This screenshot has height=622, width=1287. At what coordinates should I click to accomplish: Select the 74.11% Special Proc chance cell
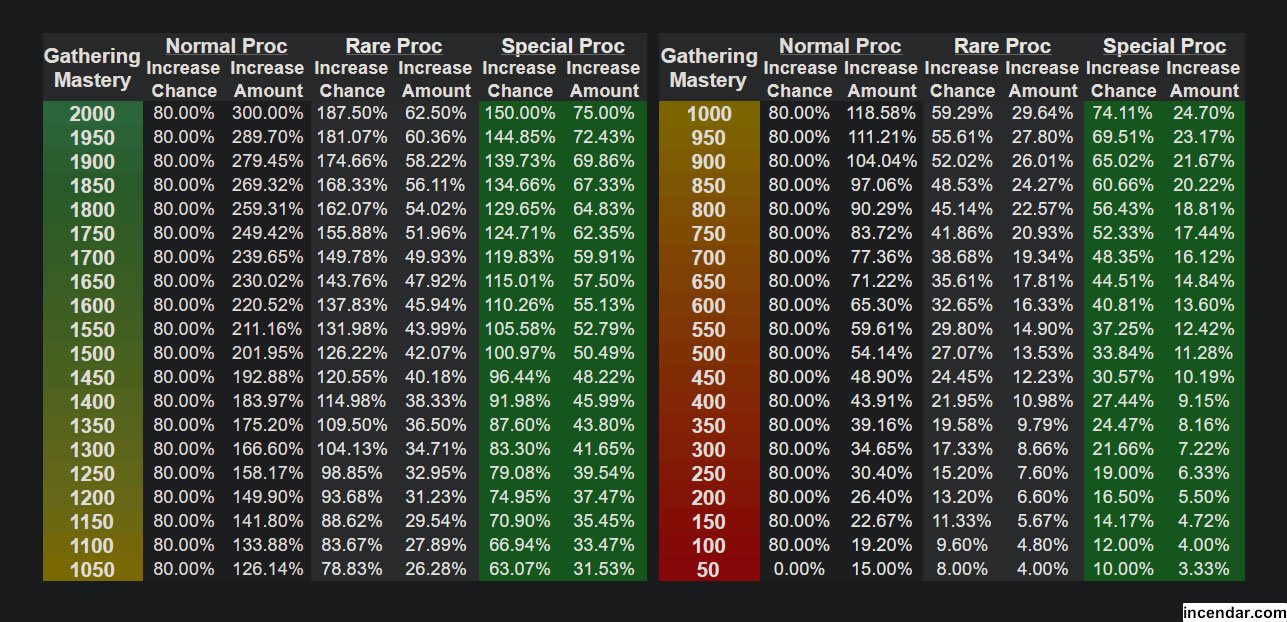tap(1123, 113)
